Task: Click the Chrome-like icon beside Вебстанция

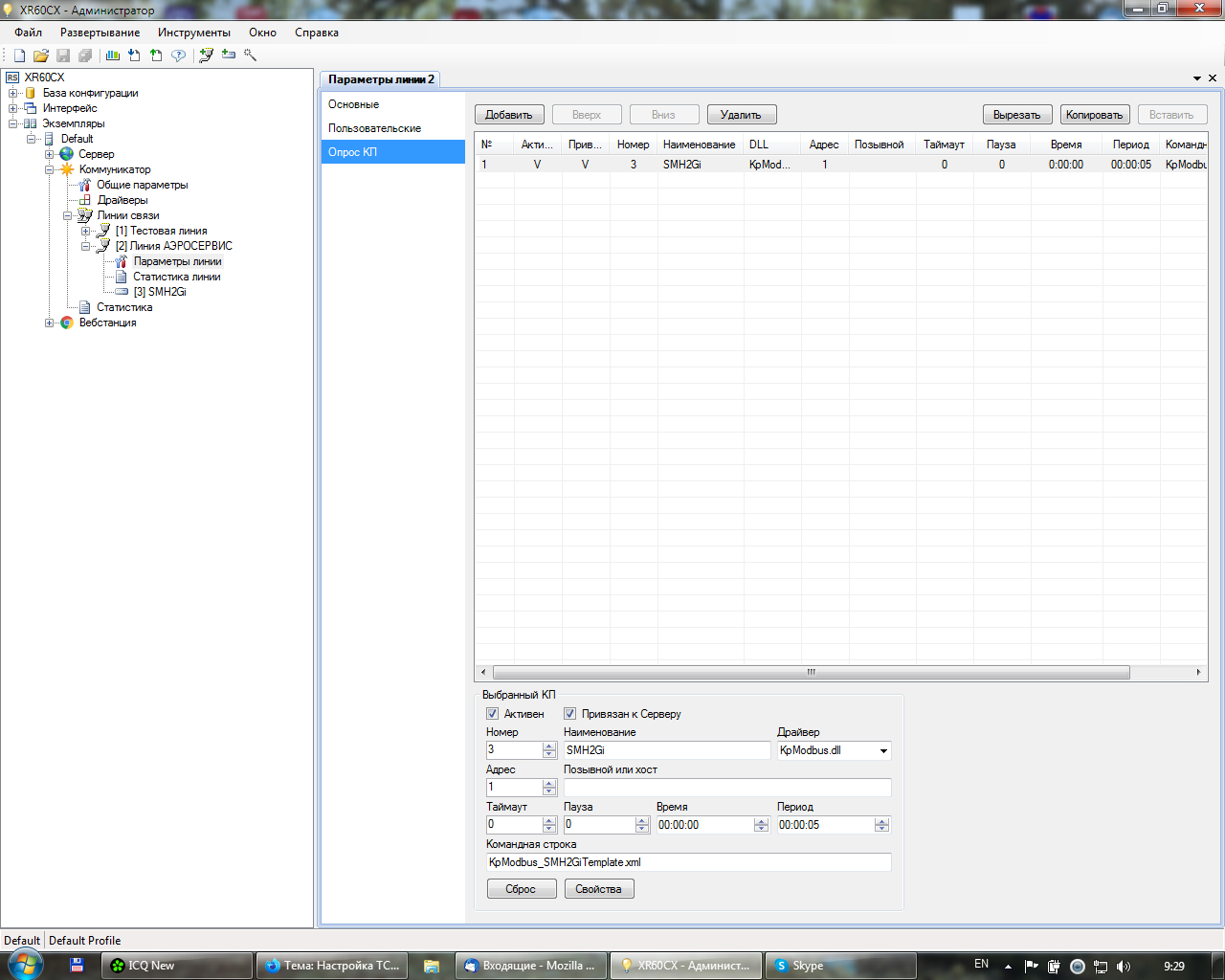Action: point(67,323)
